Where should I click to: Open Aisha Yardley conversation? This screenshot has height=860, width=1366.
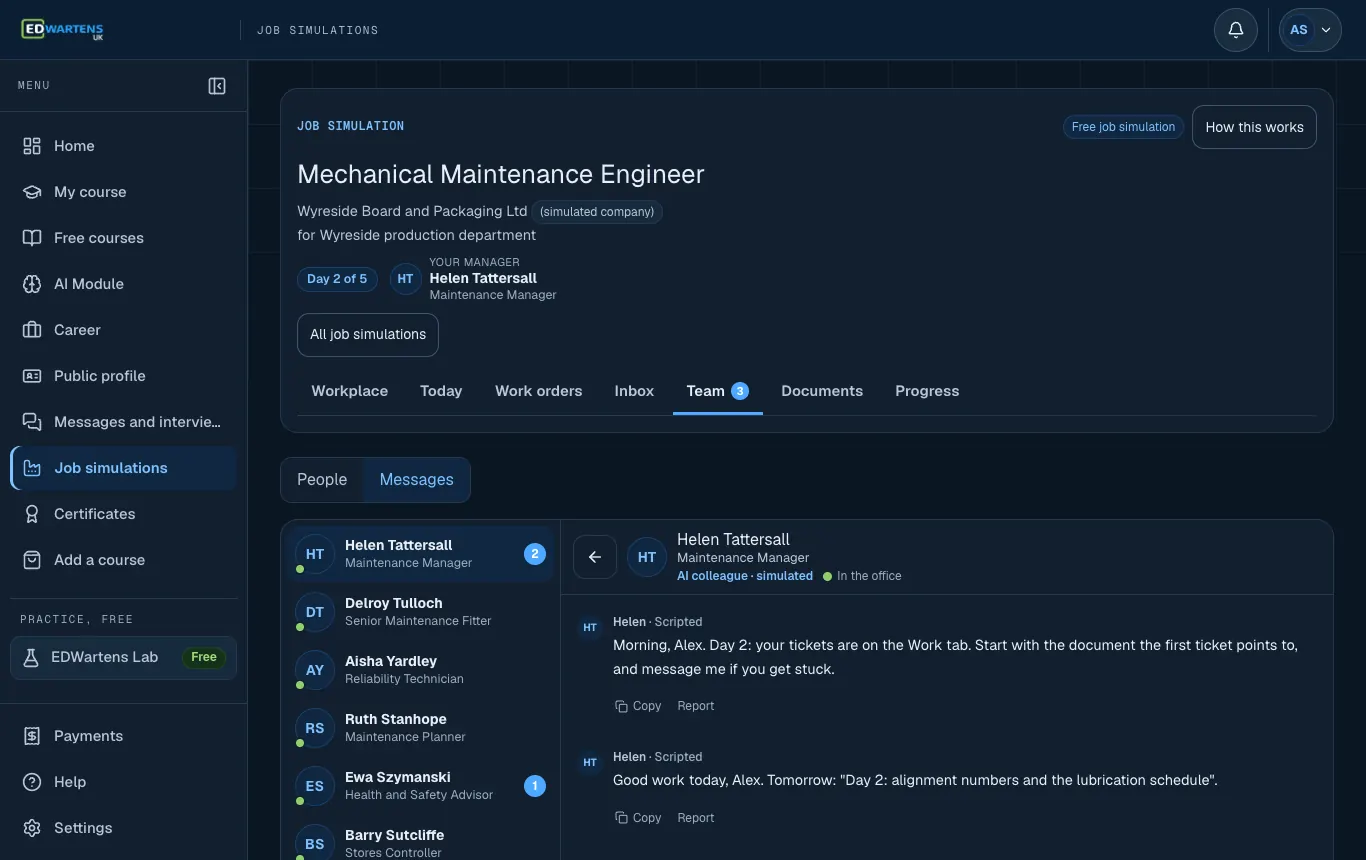[x=420, y=670]
